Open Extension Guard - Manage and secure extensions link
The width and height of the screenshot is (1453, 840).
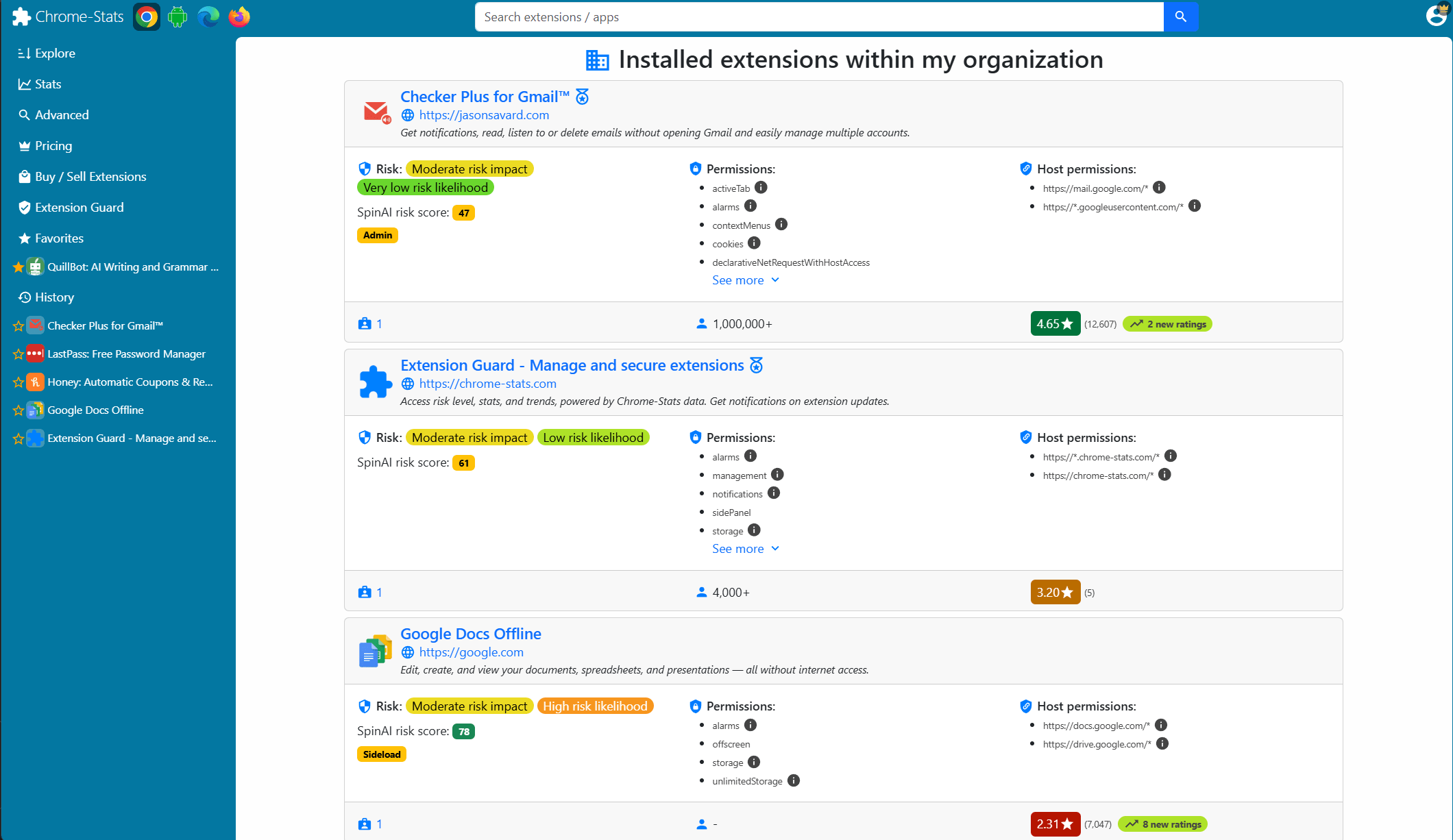[x=572, y=365]
